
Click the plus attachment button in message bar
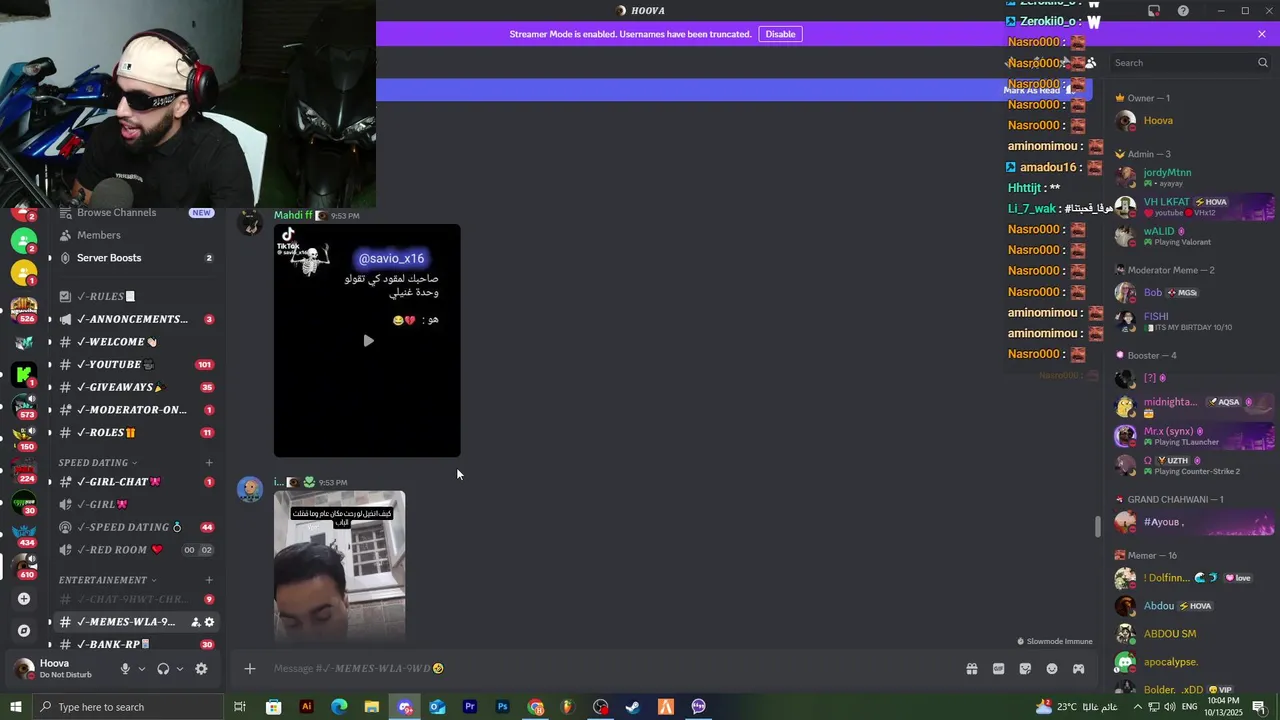click(x=250, y=669)
